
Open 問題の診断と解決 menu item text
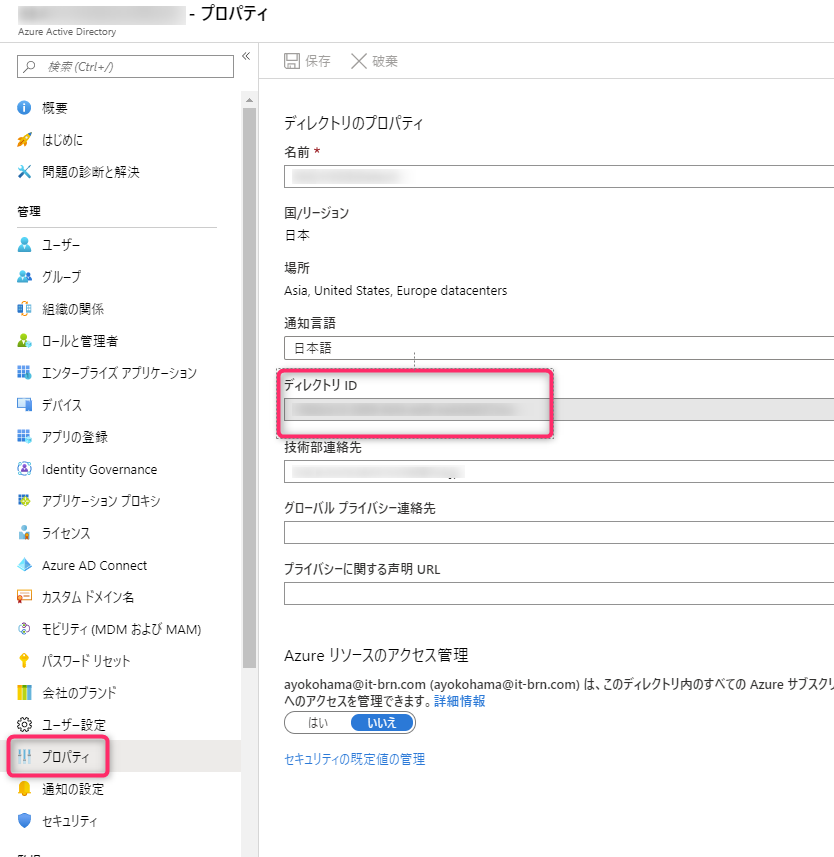91,172
